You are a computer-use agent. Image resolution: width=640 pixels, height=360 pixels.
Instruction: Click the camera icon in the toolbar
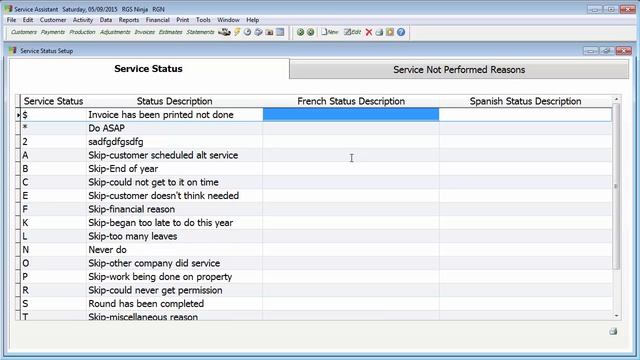pos(269,32)
